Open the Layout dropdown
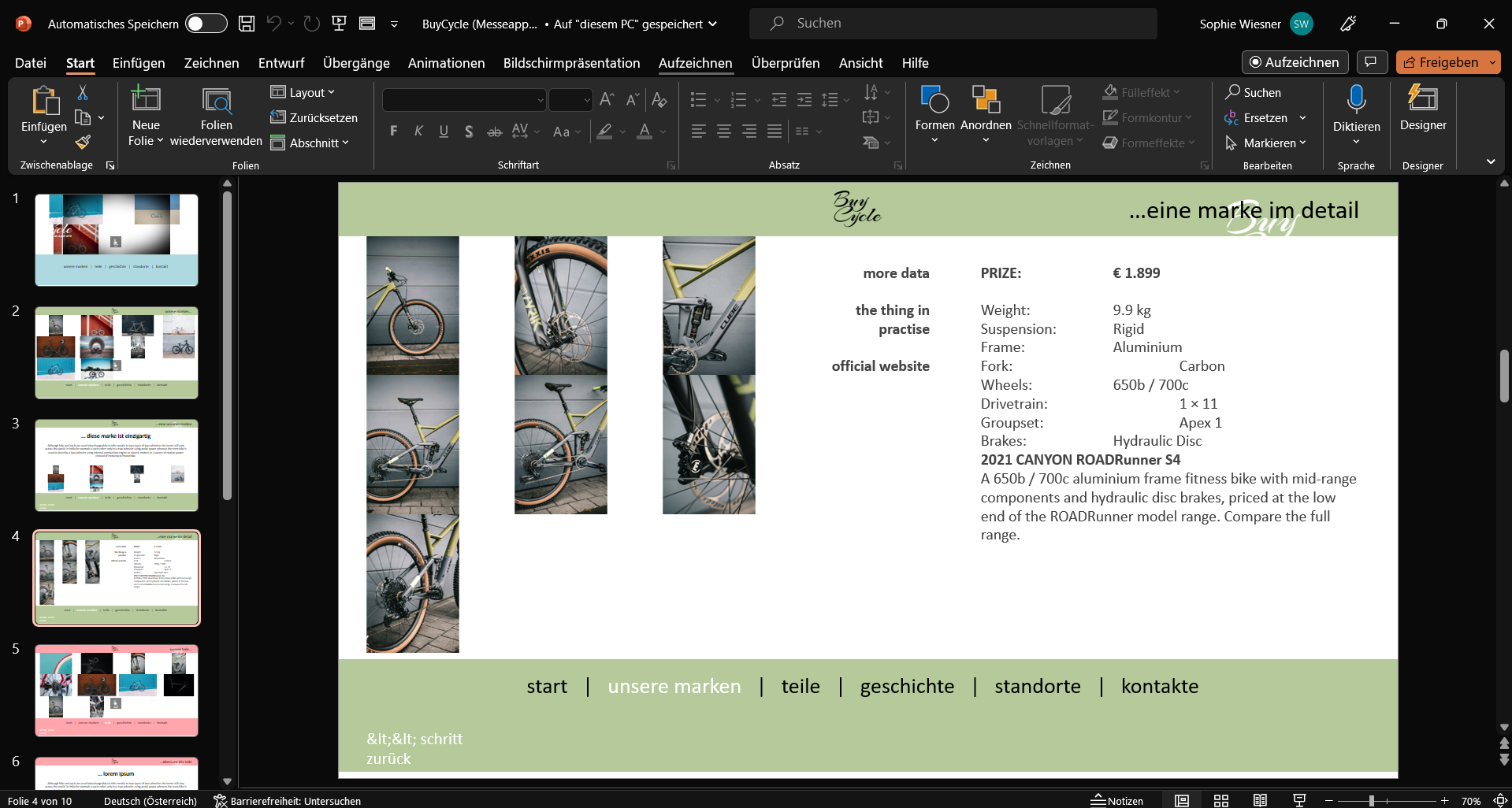The height and width of the screenshot is (808, 1512). (303, 92)
